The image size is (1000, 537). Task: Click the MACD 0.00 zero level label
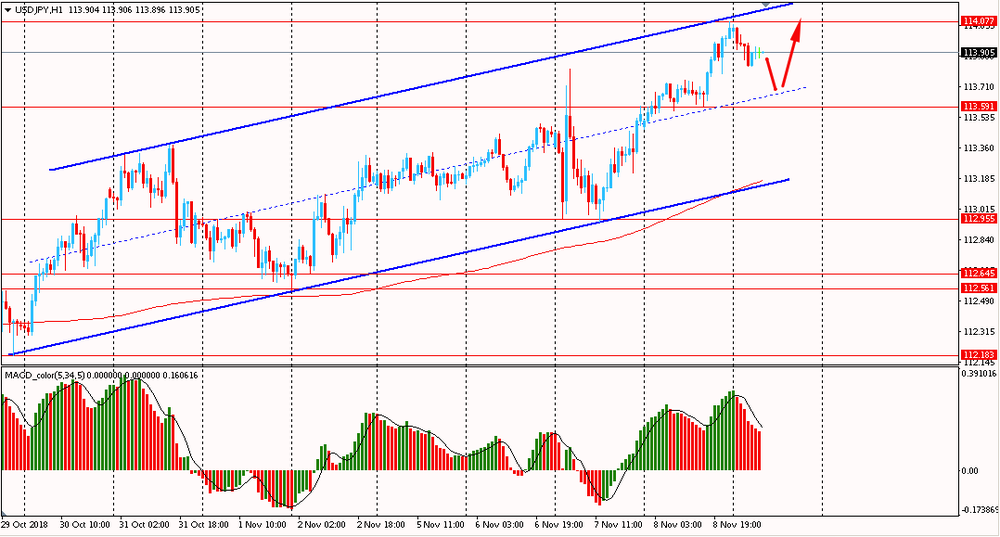(x=968, y=470)
